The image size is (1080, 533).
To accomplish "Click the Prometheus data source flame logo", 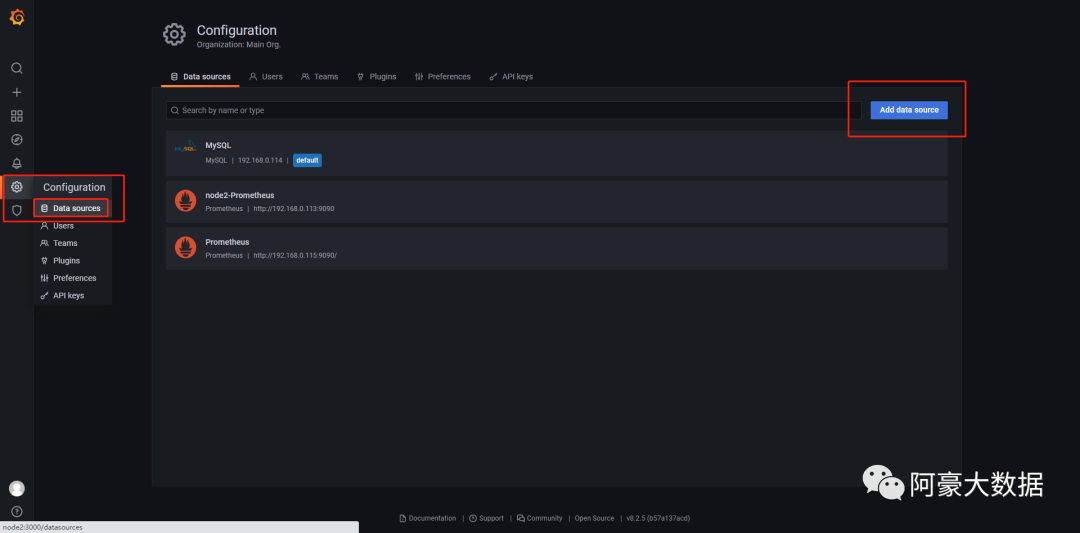I will point(185,248).
